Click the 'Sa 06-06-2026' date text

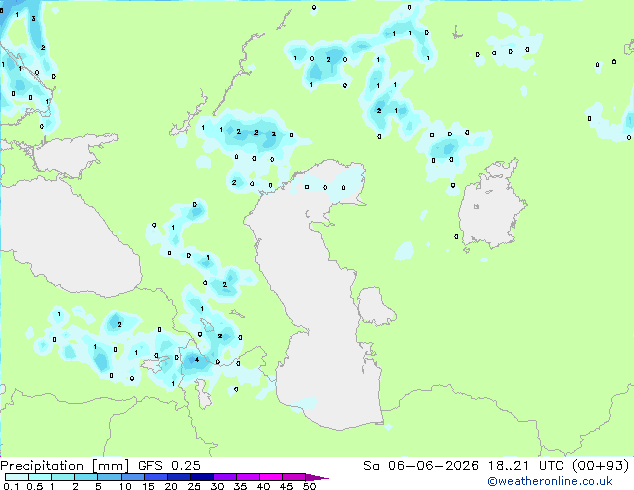coord(421,466)
